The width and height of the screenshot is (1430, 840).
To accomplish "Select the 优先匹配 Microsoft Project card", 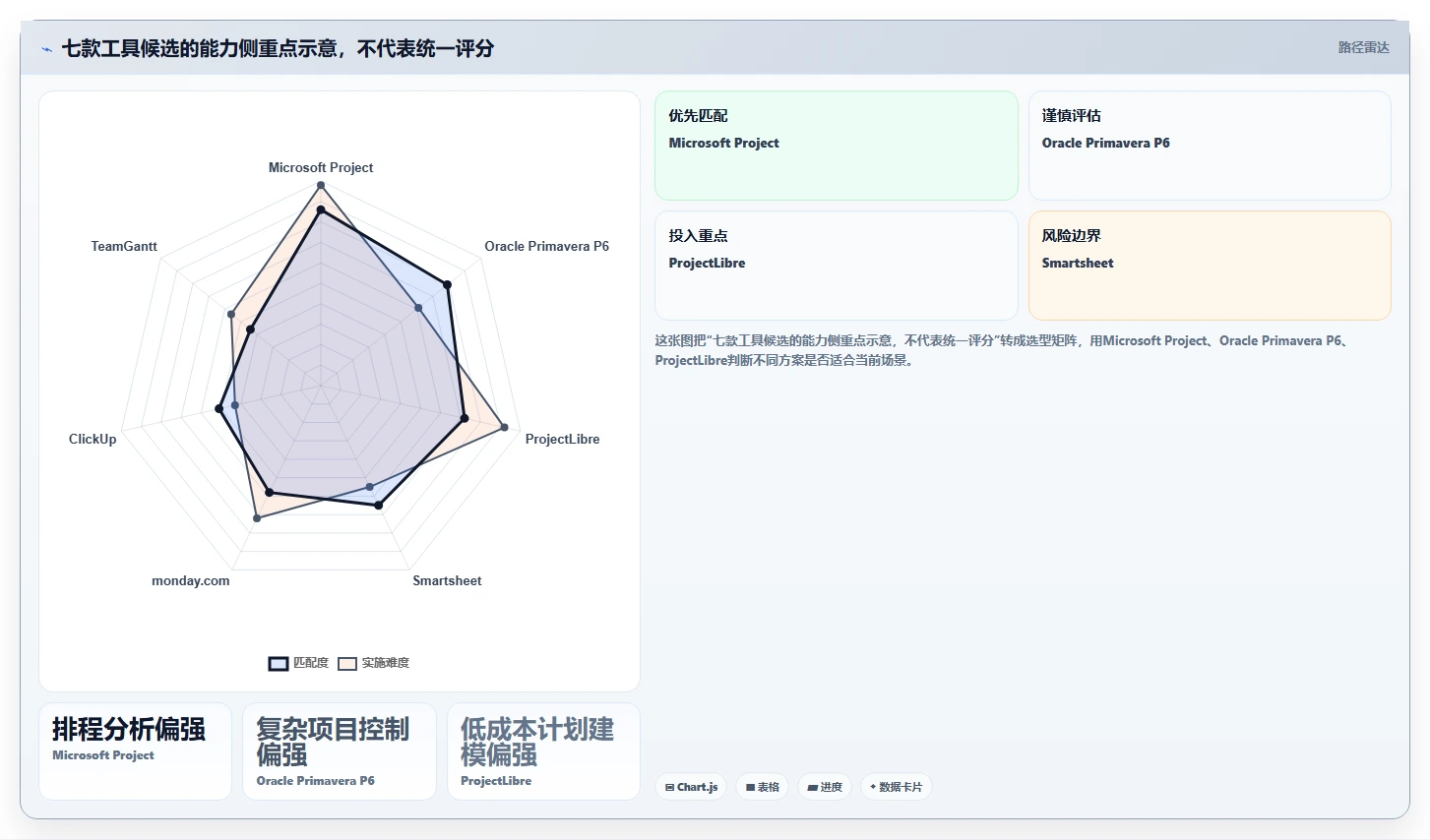I will pyautogui.click(x=836, y=146).
